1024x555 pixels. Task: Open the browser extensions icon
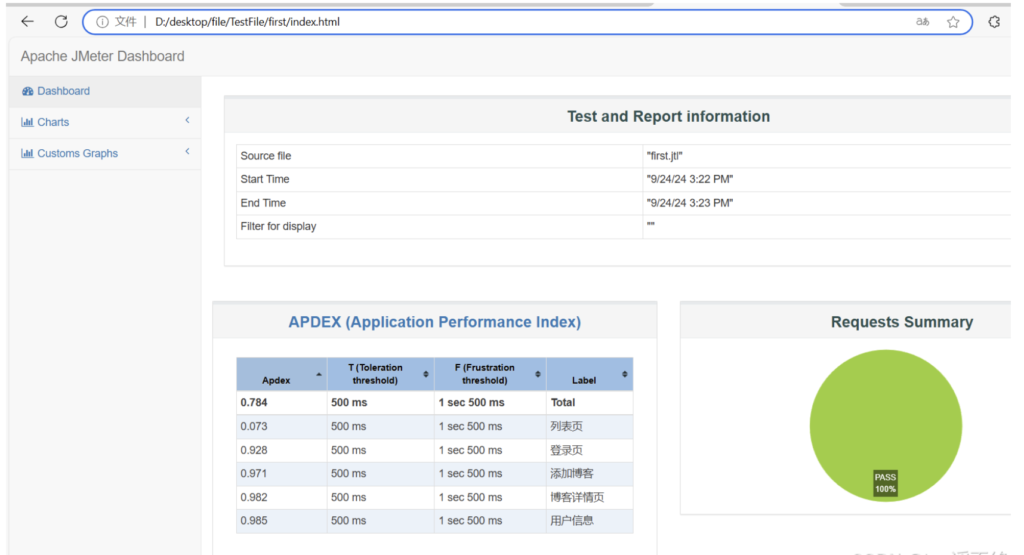click(x=994, y=22)
